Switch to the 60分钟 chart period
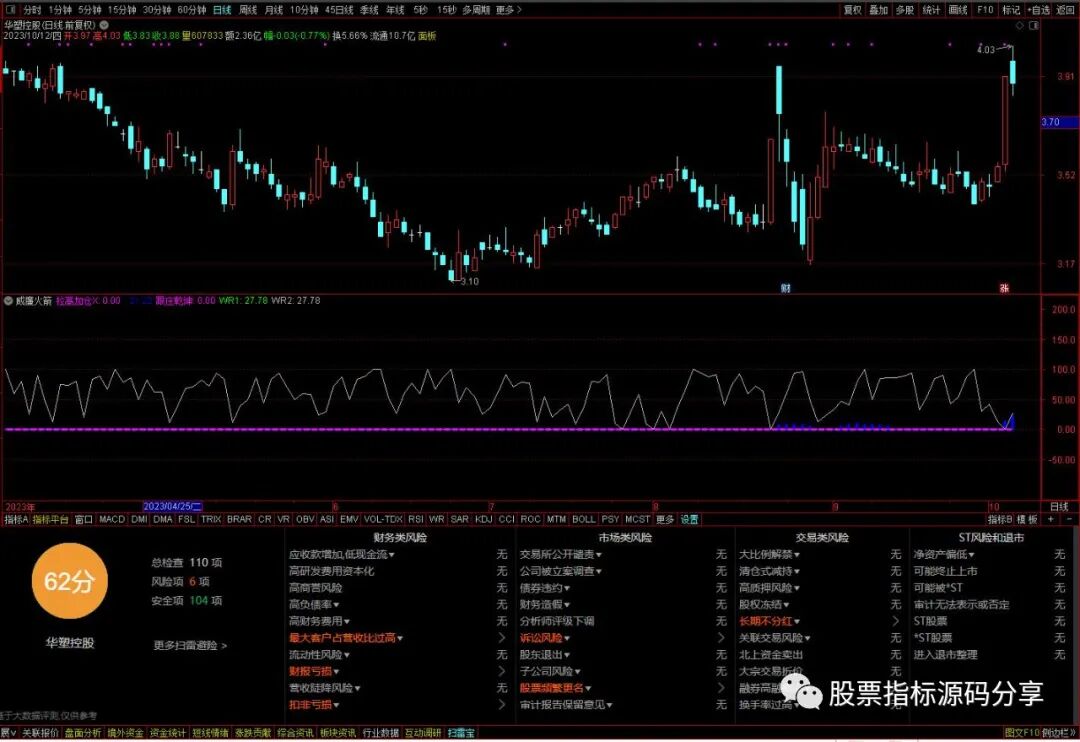 coord(191,10)
